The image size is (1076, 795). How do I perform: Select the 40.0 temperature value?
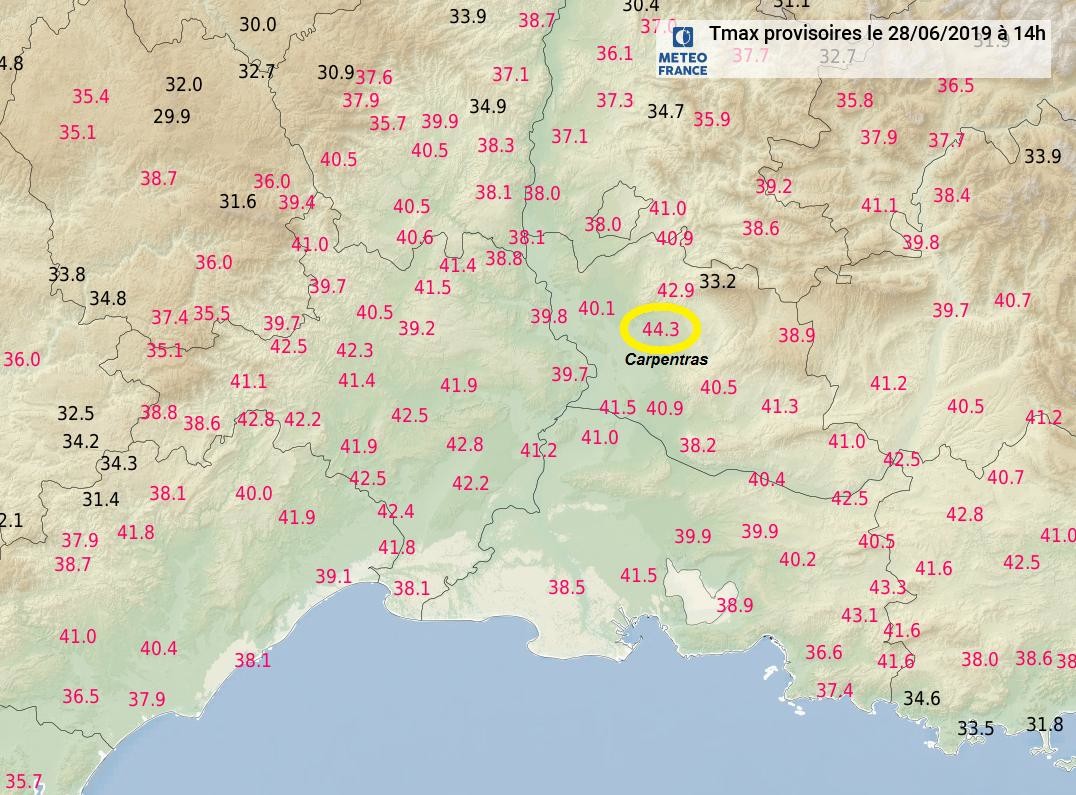pyautogui.click(x=254, y=493)
